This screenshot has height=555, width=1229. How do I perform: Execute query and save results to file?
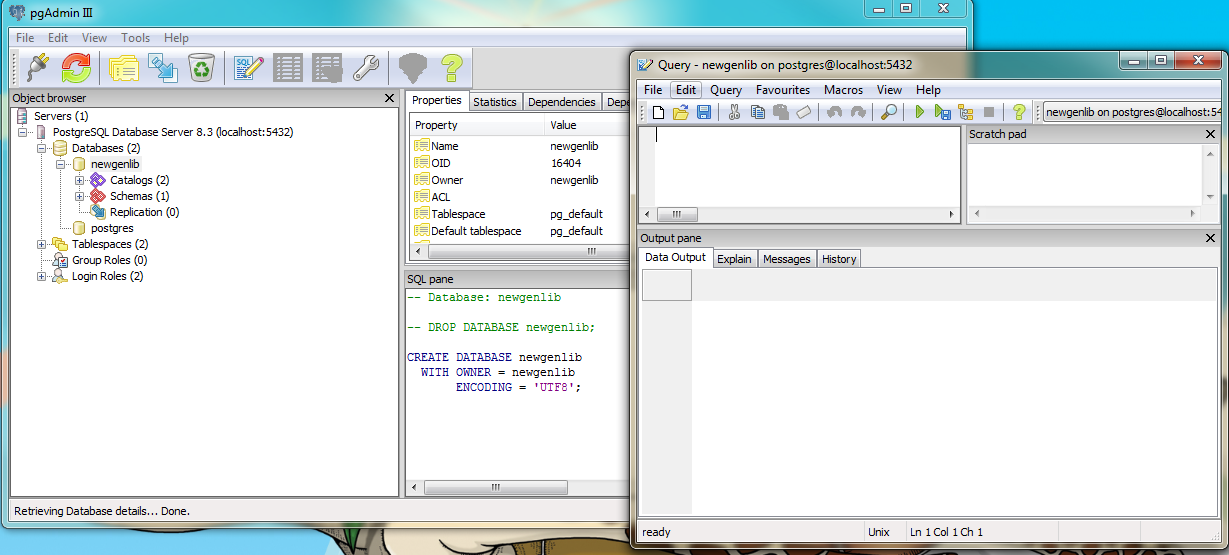[x=942, y=112]
